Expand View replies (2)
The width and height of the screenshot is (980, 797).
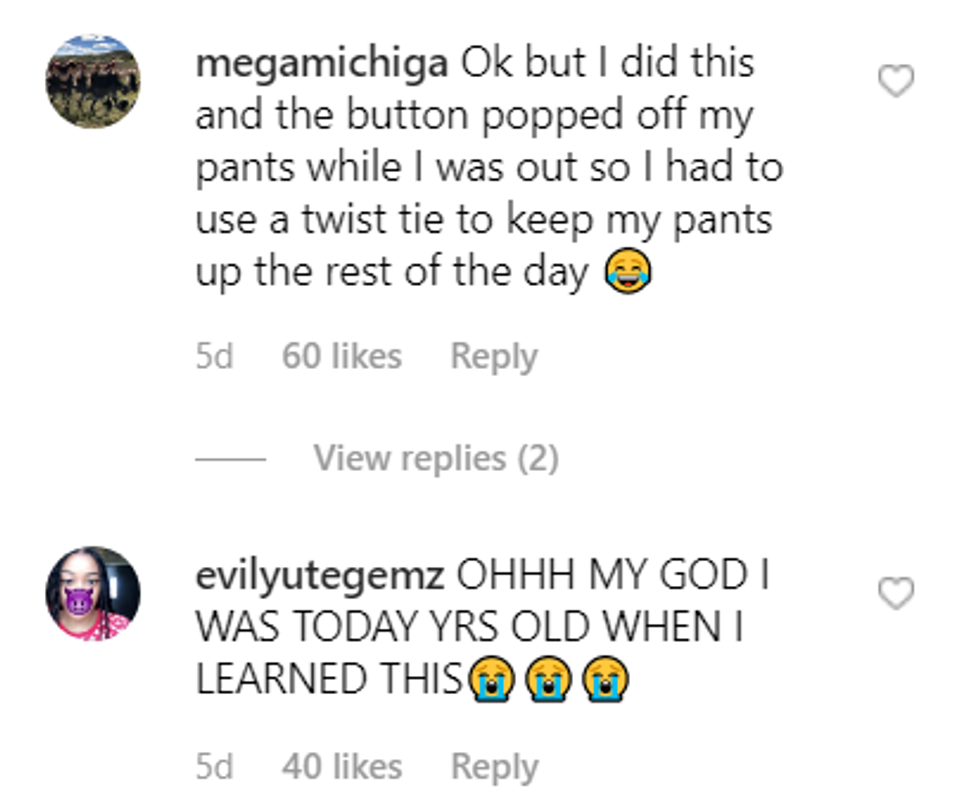click(x=436, y=458)
